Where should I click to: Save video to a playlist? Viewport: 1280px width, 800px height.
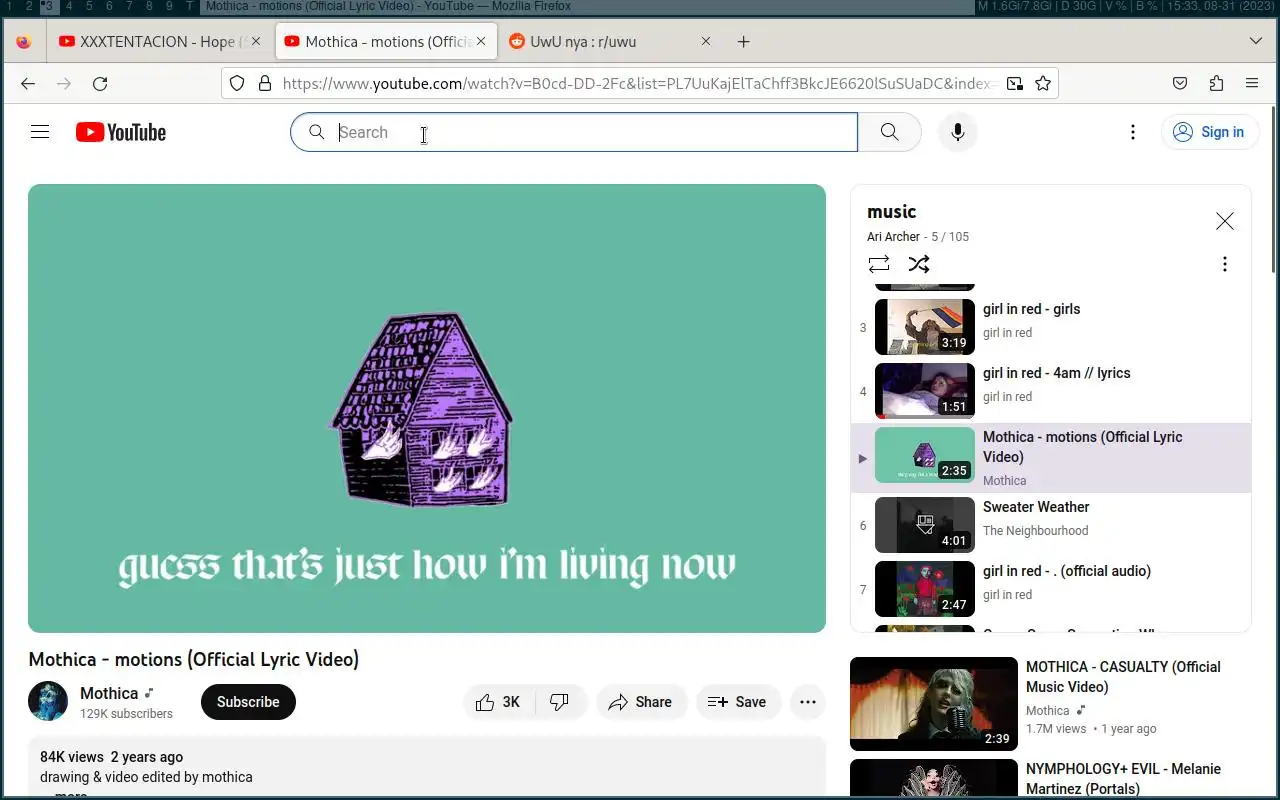pyautogui.click(x=738, y=702)
